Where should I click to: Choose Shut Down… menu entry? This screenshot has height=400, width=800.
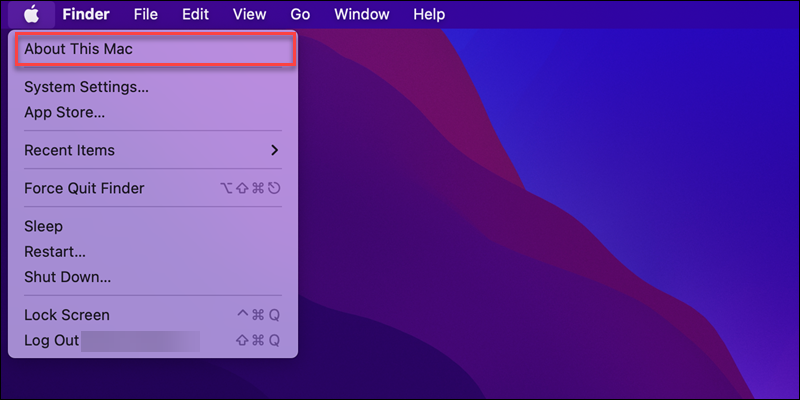click(154, 278)
